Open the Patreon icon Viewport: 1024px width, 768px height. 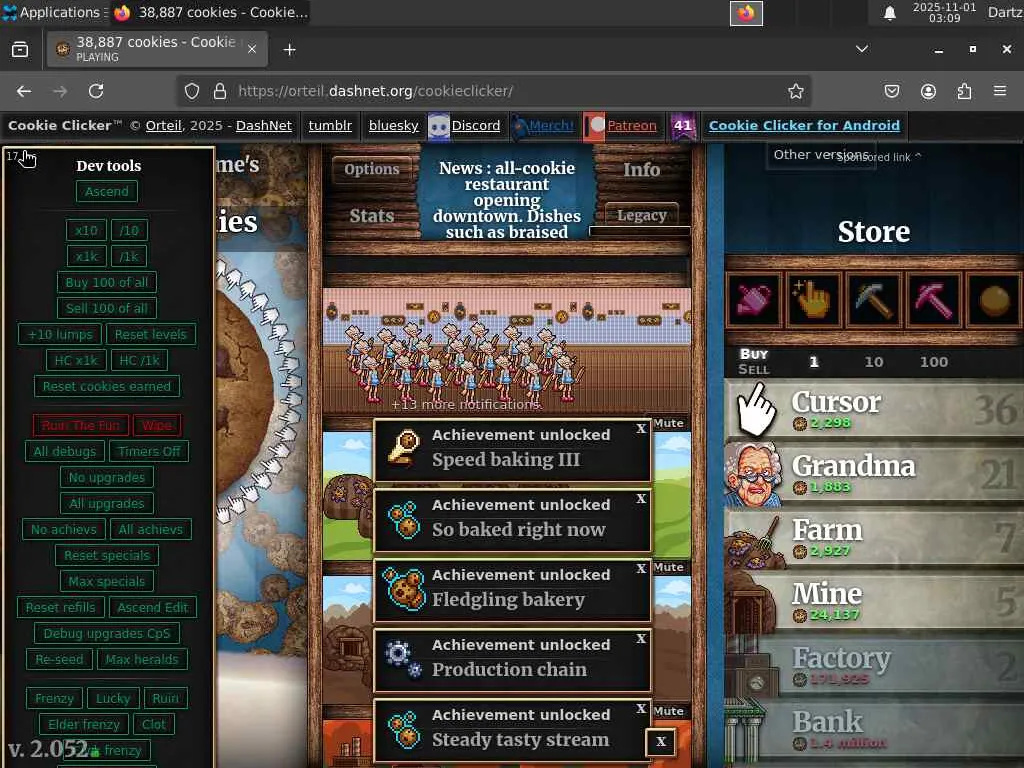[594, 126]
